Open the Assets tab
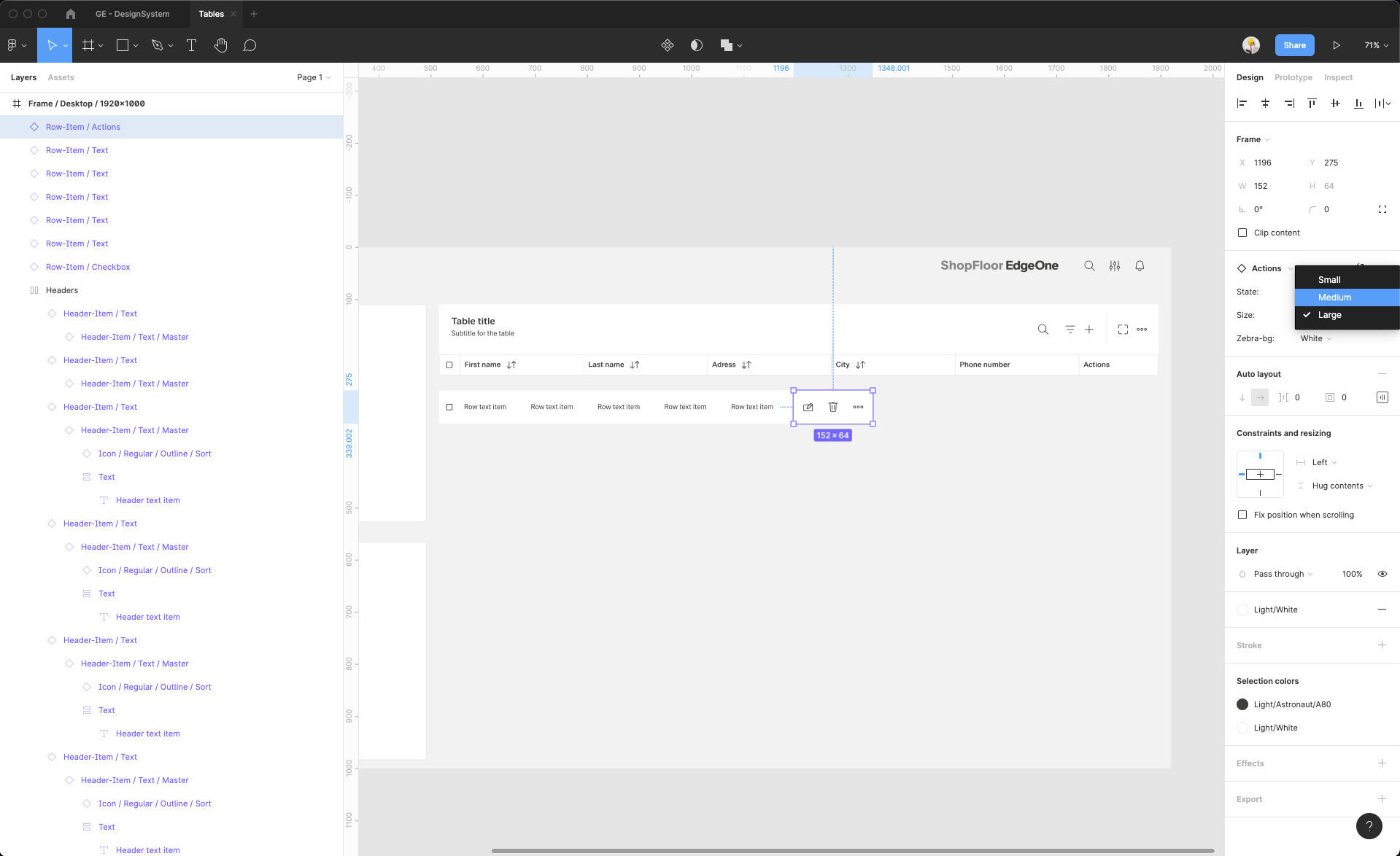Viewport: 1400px width, 856px height. [x=61, y=77]
